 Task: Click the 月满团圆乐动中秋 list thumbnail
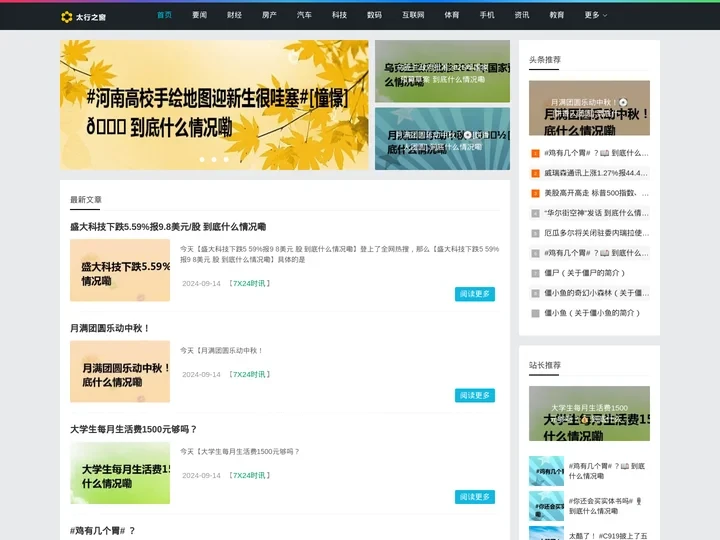coord(120,371)
